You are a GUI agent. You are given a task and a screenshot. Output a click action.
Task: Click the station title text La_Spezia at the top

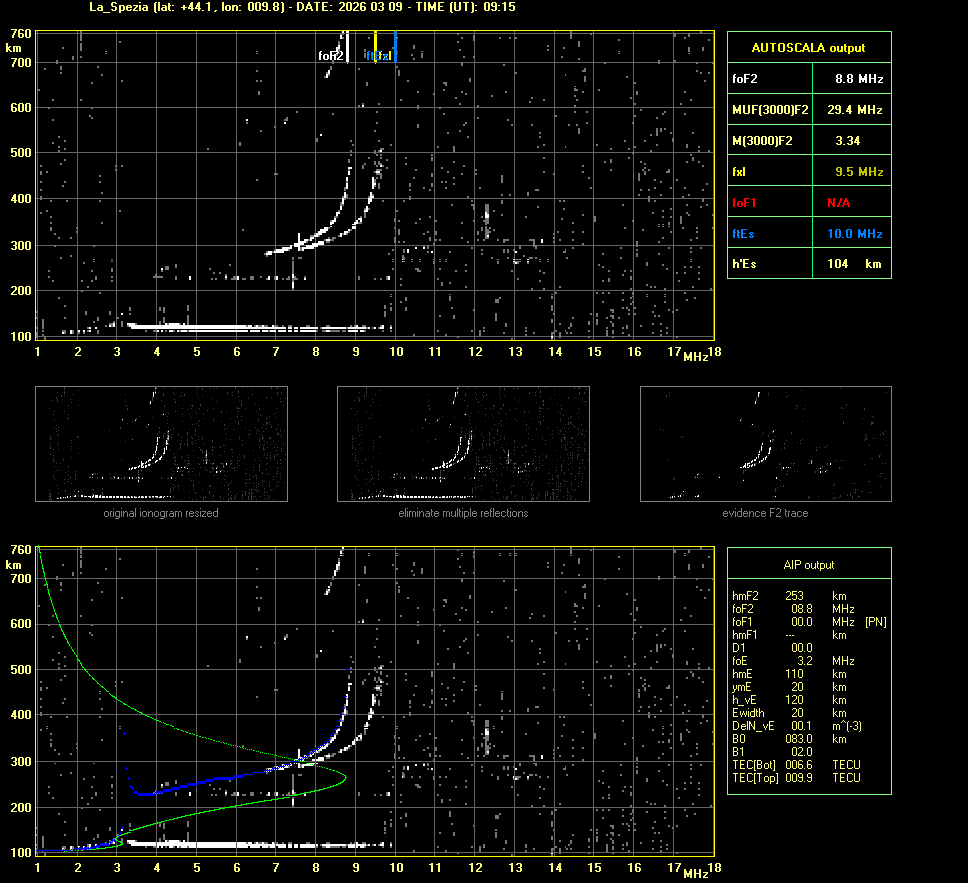(123, 7)
